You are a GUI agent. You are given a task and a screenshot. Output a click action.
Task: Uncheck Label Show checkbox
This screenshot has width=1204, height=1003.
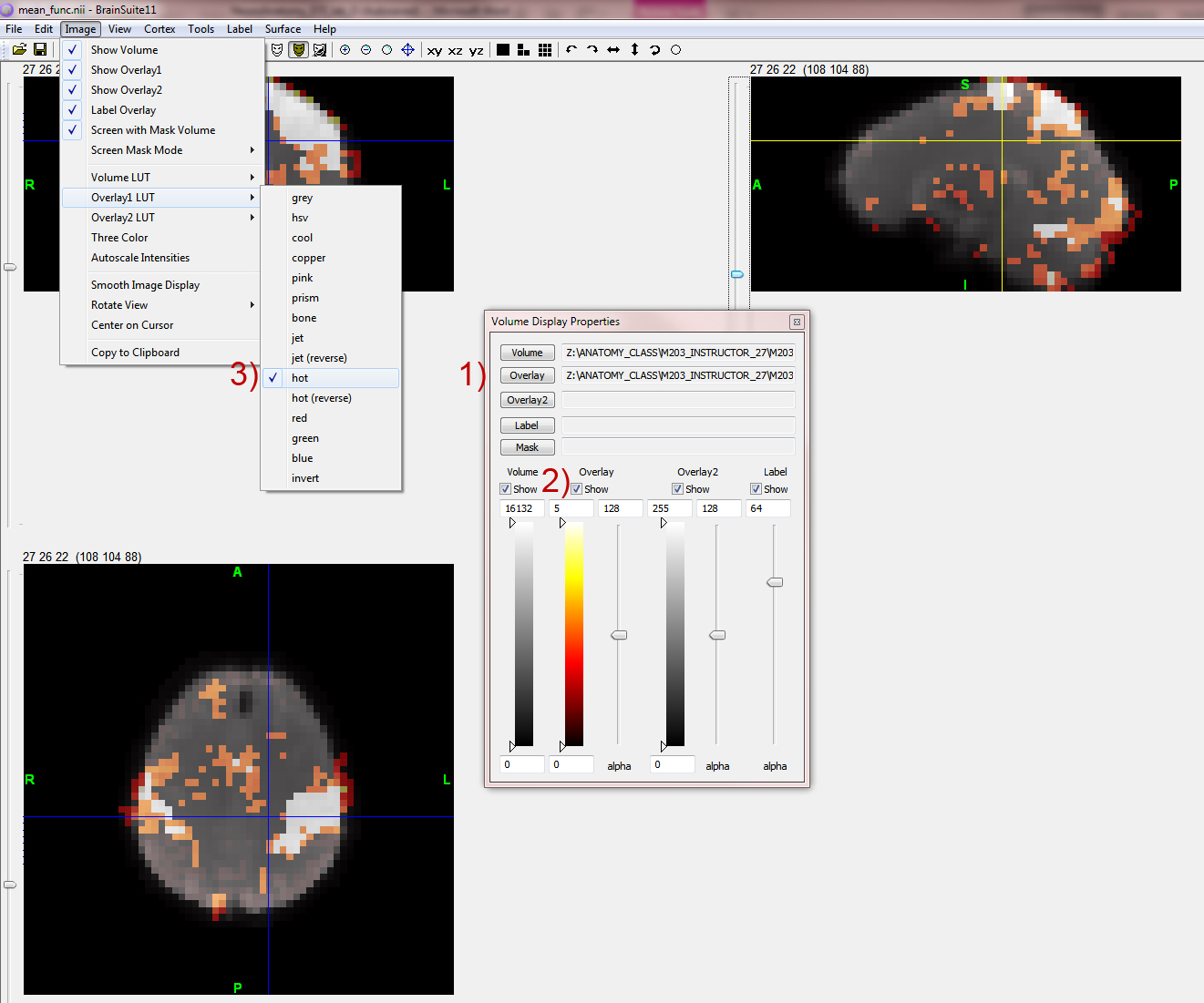coord(756,489)
